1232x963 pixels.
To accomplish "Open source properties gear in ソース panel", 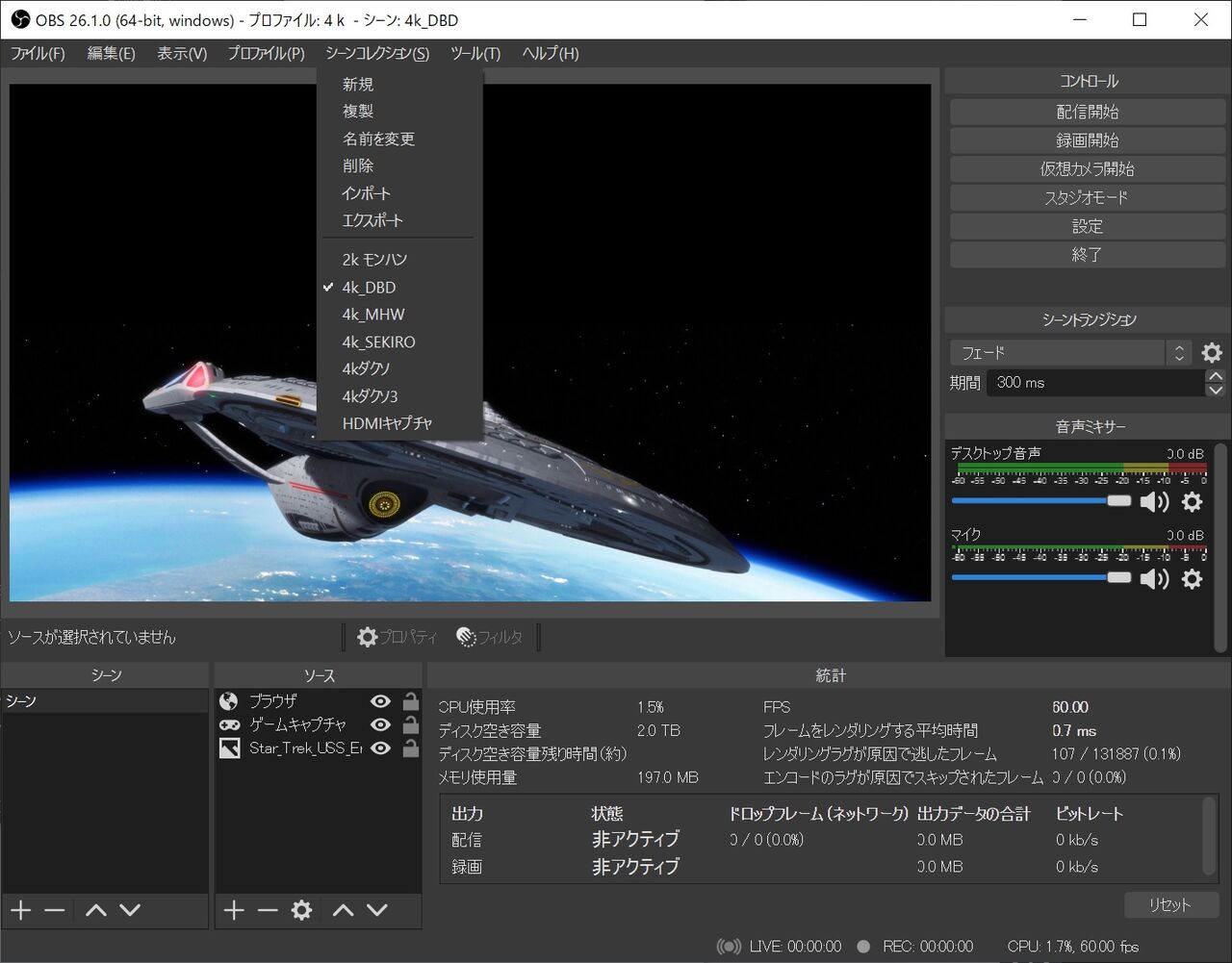I will (x=302, y=910).
